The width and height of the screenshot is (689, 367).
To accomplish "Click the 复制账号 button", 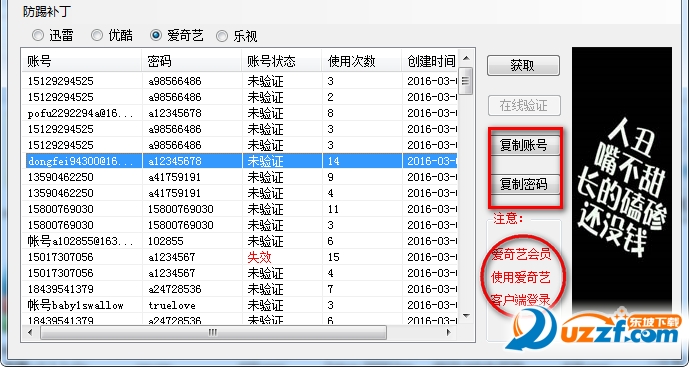I will coord(524,145).
